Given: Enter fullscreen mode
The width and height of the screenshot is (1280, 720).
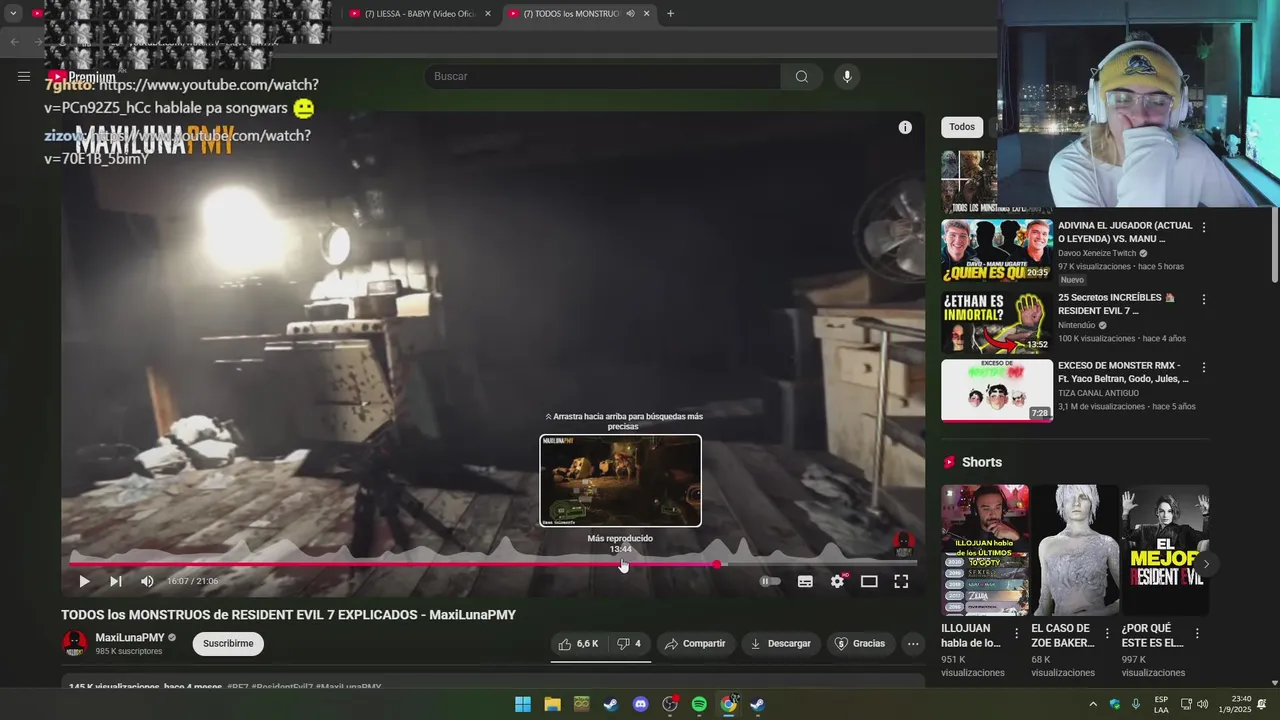Looking at the screenshot, I should click(901, 581).
